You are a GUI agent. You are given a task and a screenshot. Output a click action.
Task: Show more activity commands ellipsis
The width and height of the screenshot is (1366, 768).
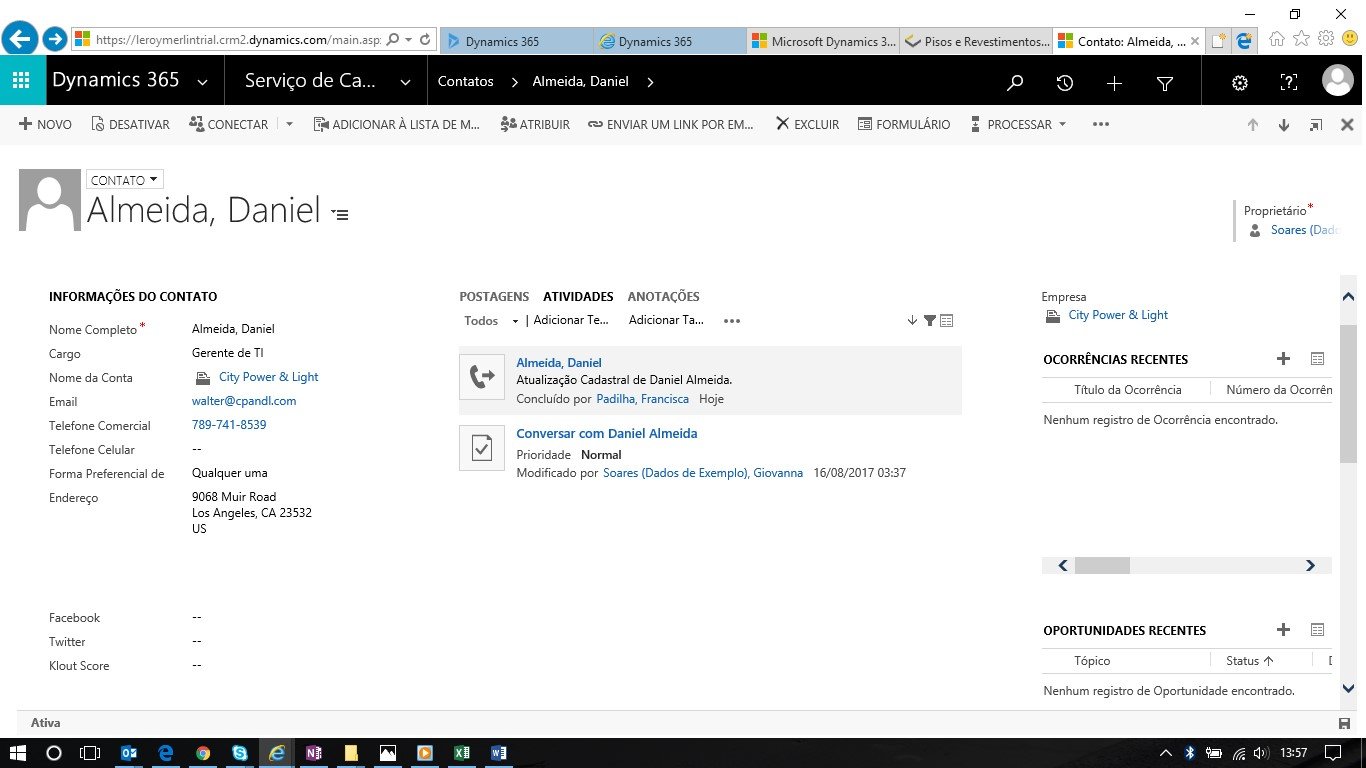click(x=732, y=321)
